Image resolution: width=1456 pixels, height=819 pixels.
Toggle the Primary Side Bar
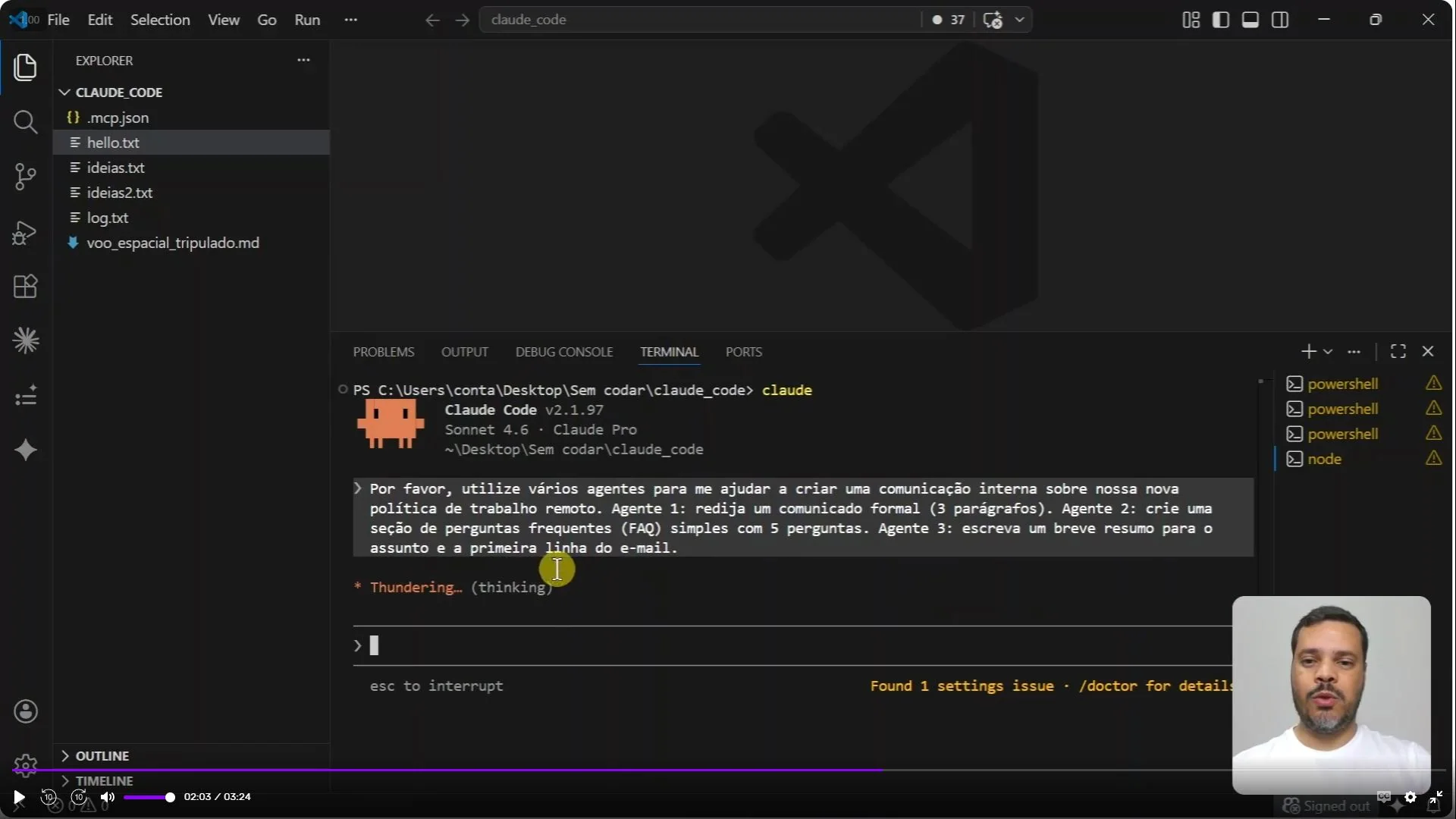[x=1220, y=20]
